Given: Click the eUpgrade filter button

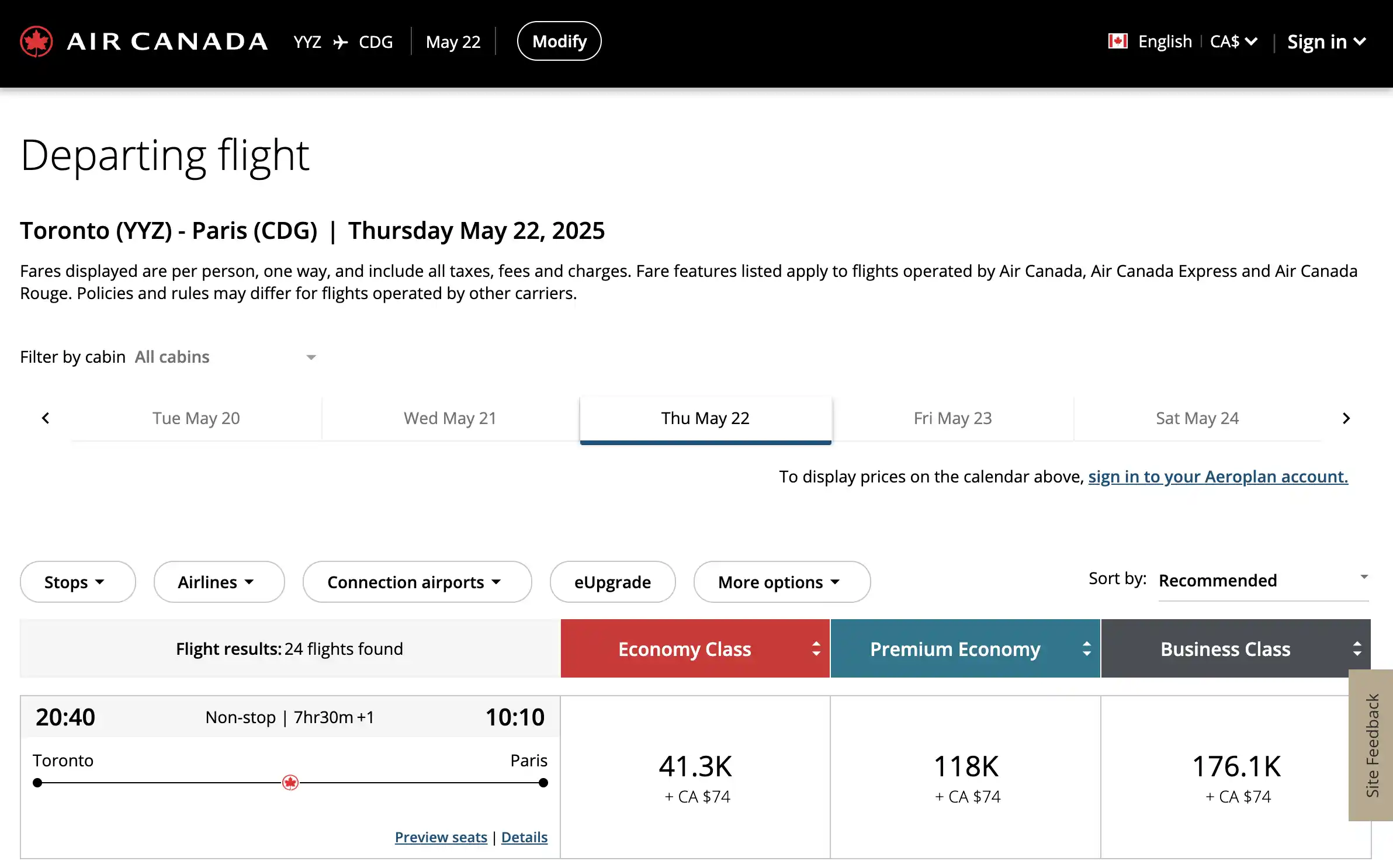Looking at the screenshot, I should 612,581.
